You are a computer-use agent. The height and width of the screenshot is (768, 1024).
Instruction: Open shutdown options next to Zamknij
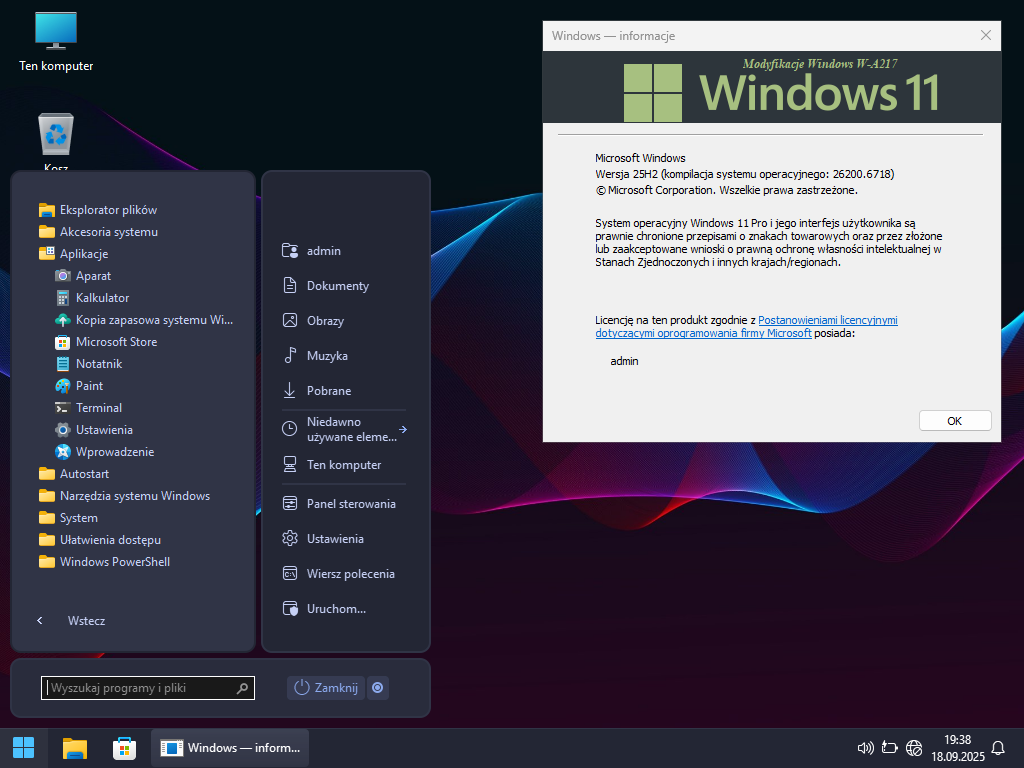(x=377, y=687)
